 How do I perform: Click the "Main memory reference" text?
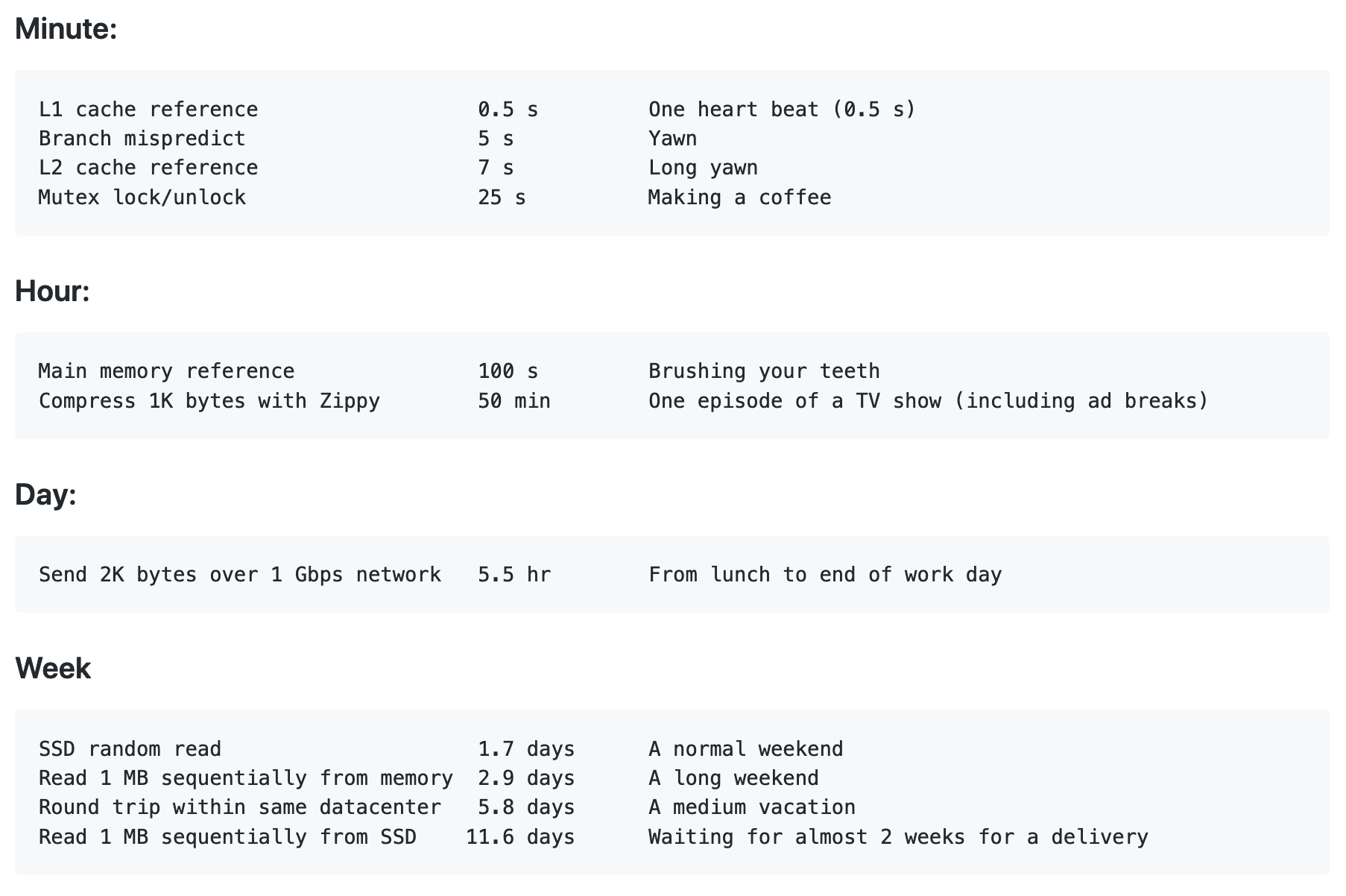tap(166, 371)
